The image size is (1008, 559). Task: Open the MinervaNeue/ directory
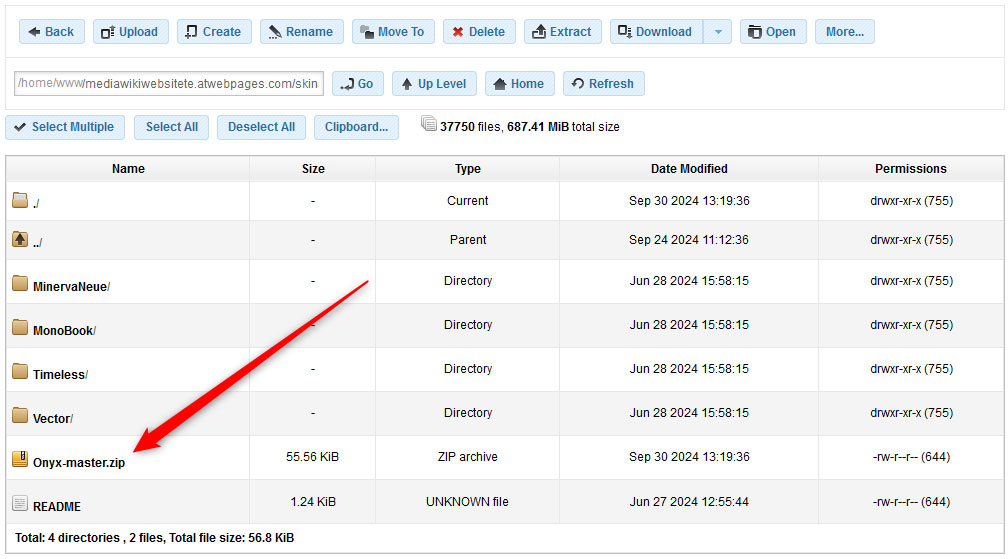coord(71,287)
